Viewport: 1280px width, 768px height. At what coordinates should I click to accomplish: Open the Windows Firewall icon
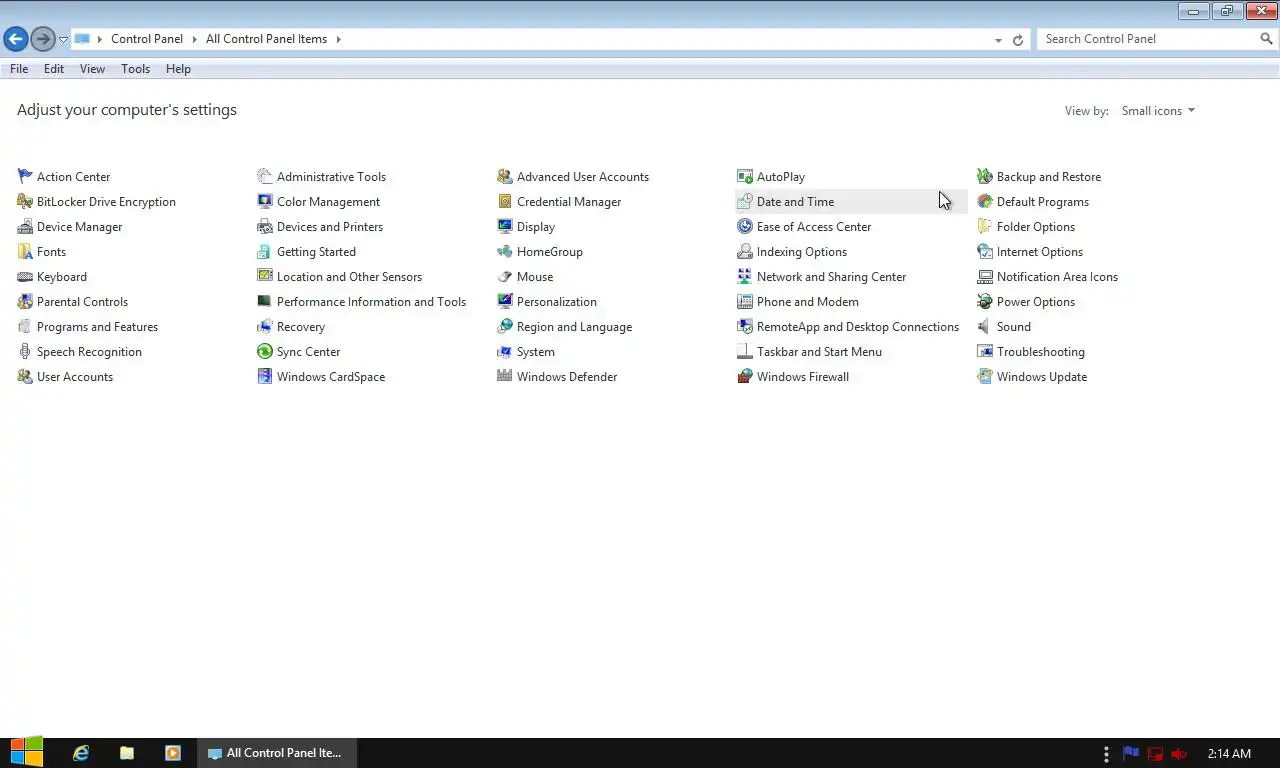(745, 377)
